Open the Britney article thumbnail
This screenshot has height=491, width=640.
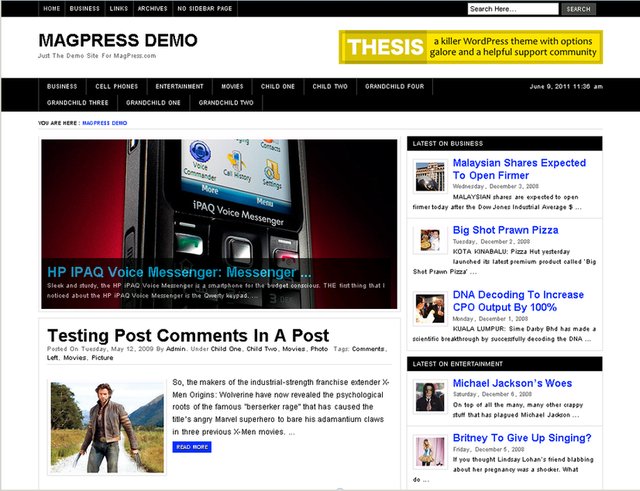click(x=430, y=451)
